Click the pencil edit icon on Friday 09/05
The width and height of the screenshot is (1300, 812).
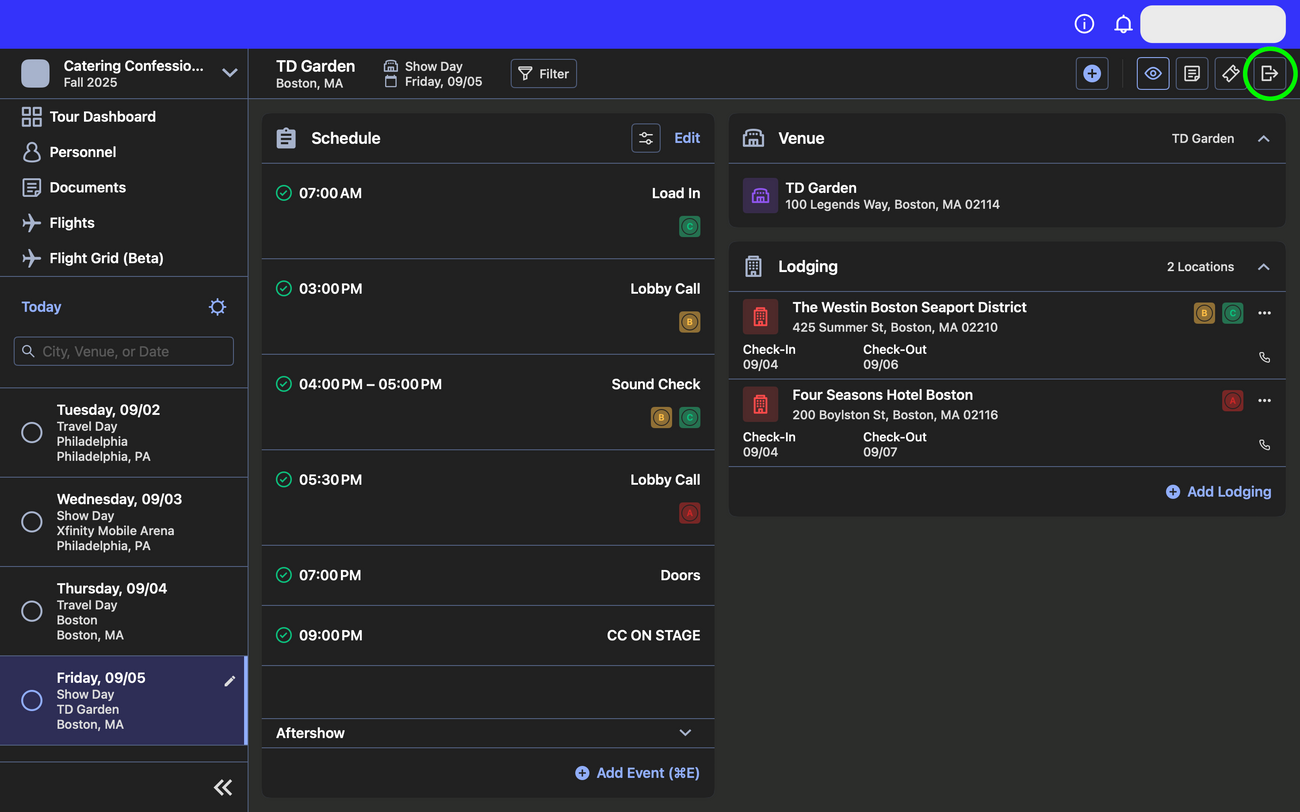(229, 681)
